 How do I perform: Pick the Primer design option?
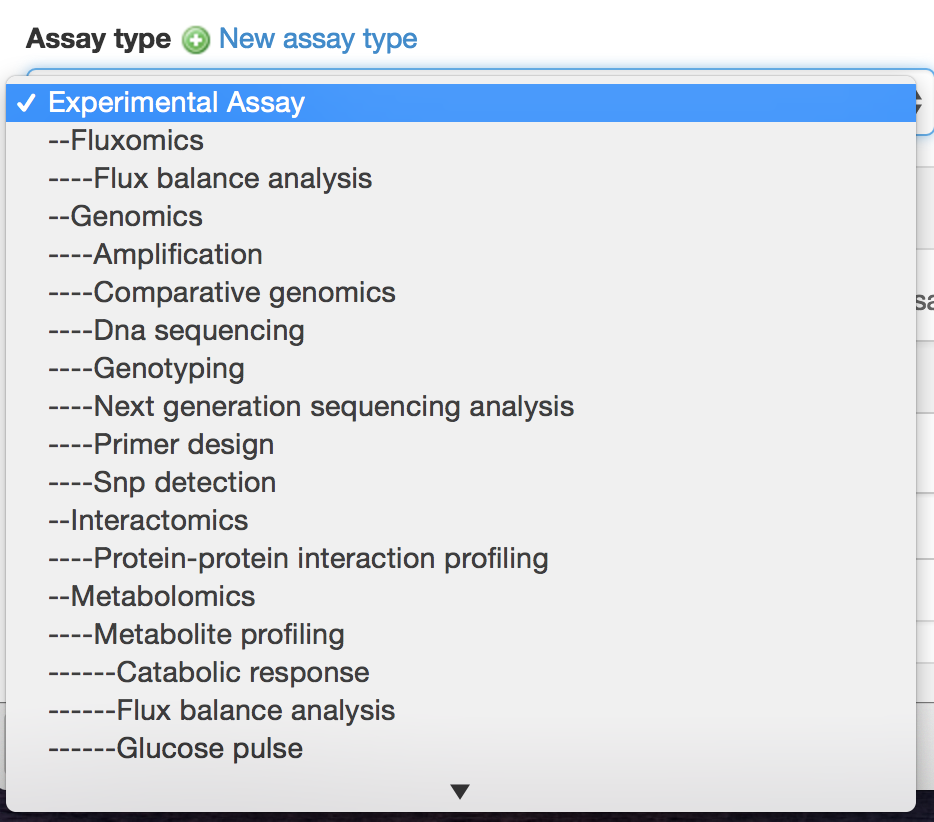coord(161,445)
